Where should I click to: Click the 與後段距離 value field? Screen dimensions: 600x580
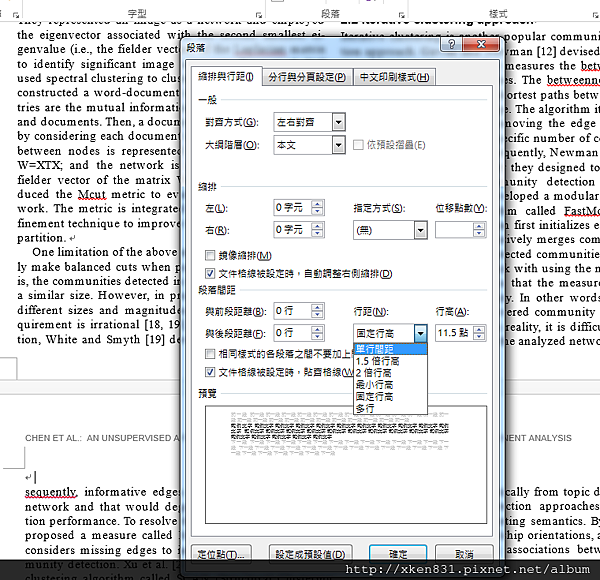point(293,333)
